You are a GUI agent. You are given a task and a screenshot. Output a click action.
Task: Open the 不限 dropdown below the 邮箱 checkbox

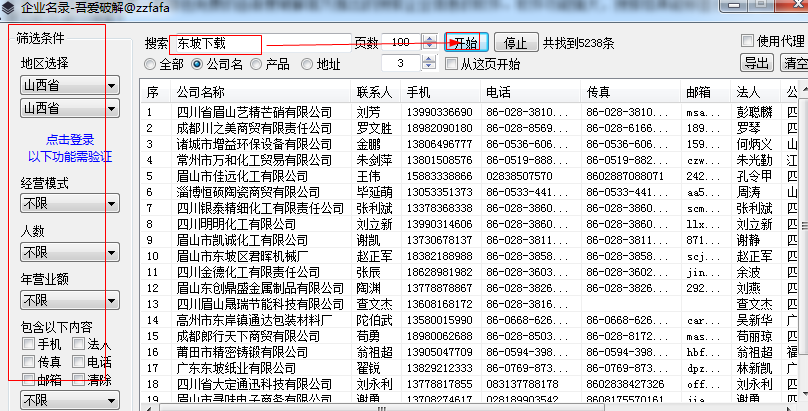click(70, 401)
